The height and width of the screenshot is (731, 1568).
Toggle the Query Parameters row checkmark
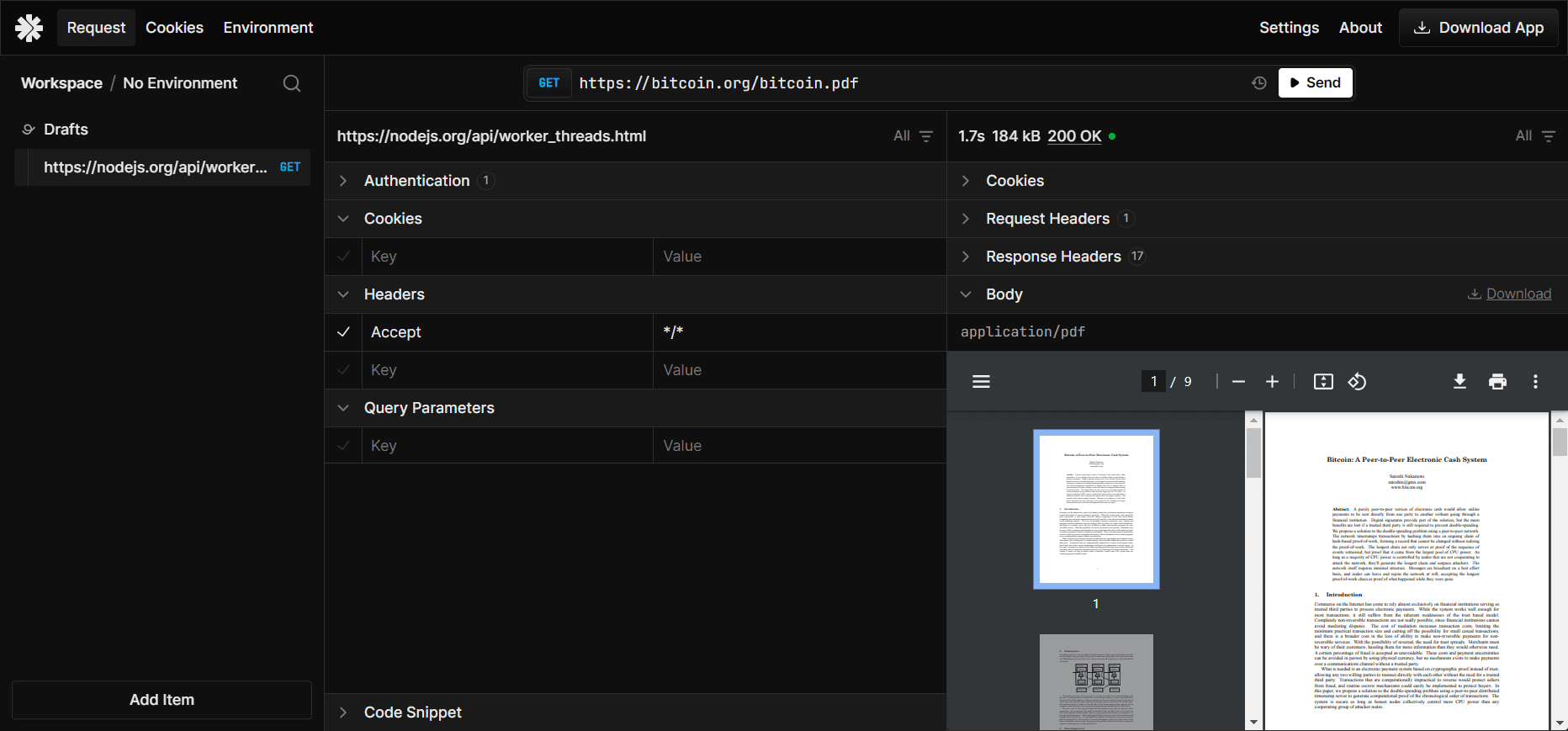pos(343,446)
